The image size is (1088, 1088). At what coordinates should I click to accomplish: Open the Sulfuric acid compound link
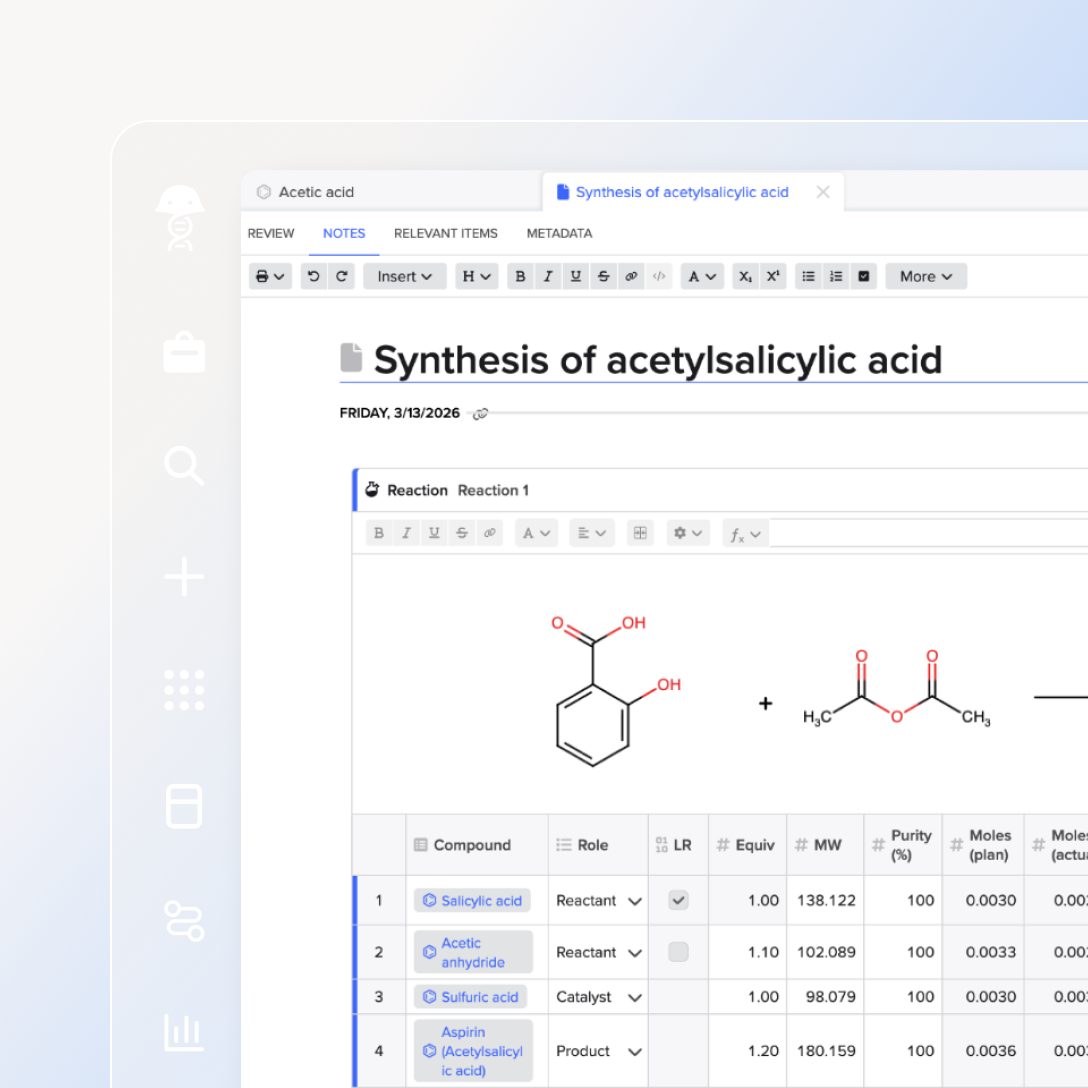471,997
